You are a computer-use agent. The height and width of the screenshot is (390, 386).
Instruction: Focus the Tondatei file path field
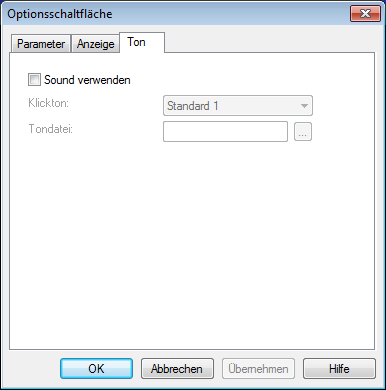click(225, 132)
